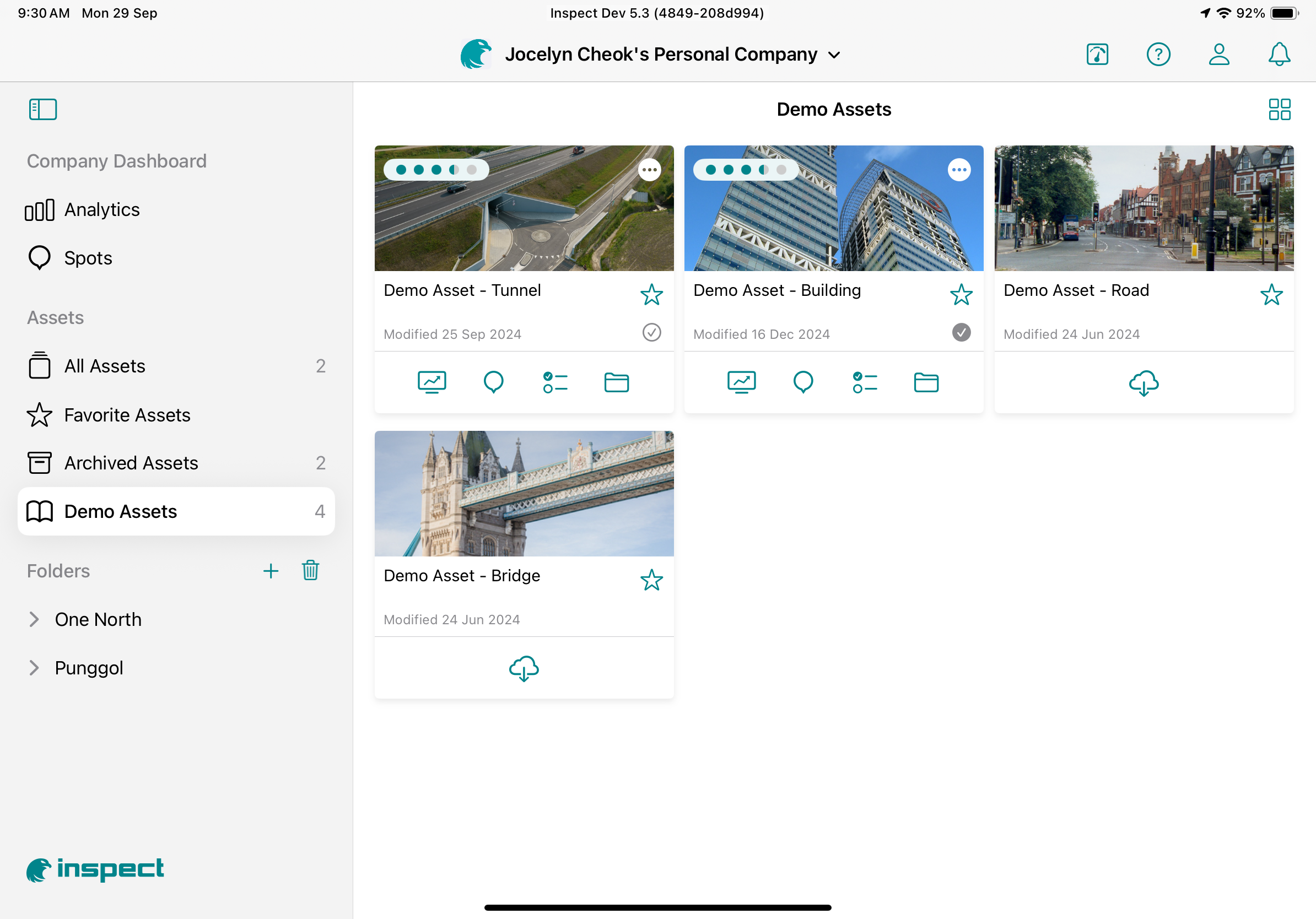Viewport: 1316px width, 919px height.
Task: Expand the One North folder
Action: pos(34,619)
